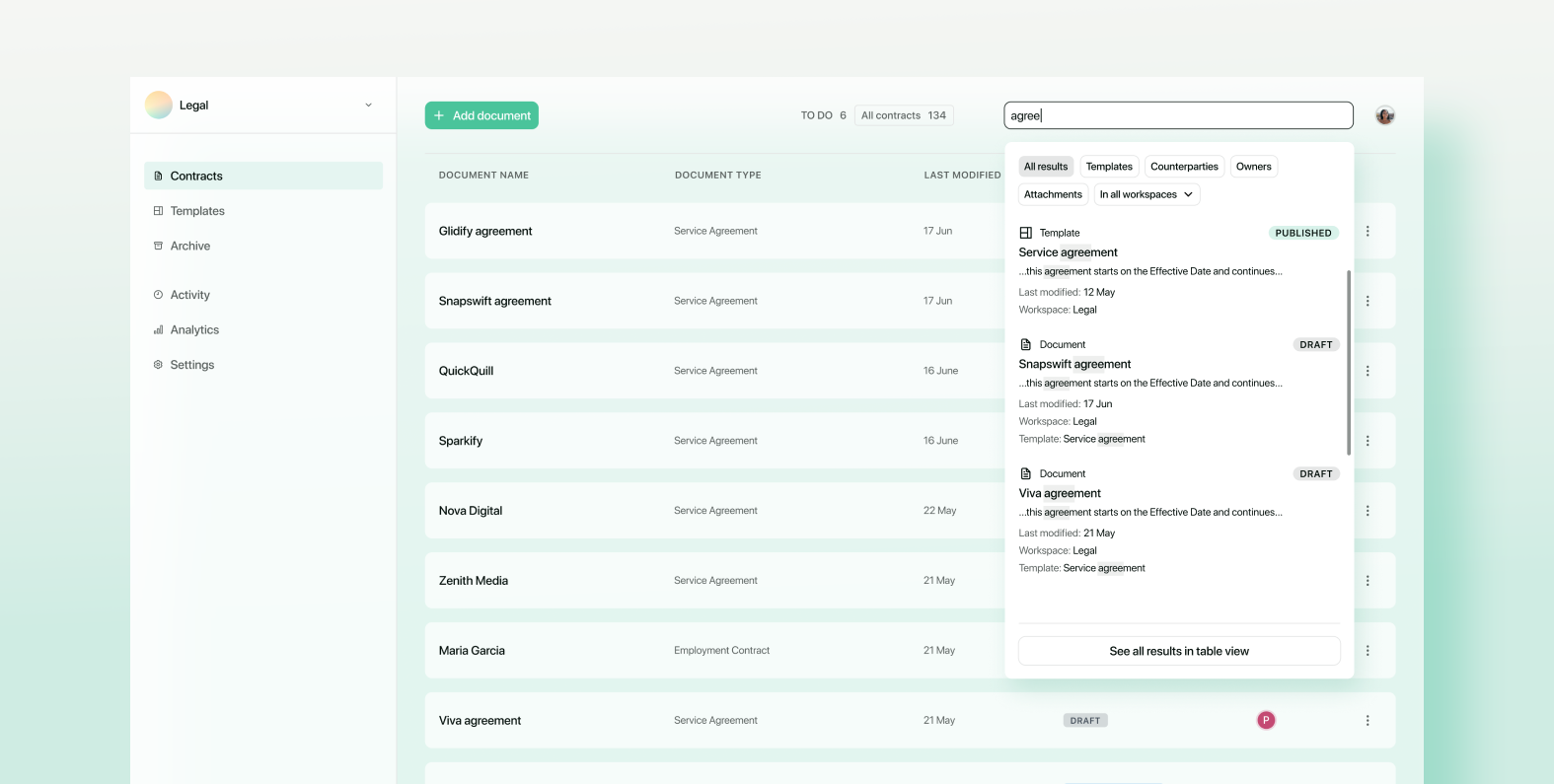Screen dimensions: 1554x784
Task: Click the Templates layout icon in sidebar
Action: point(158,211)
